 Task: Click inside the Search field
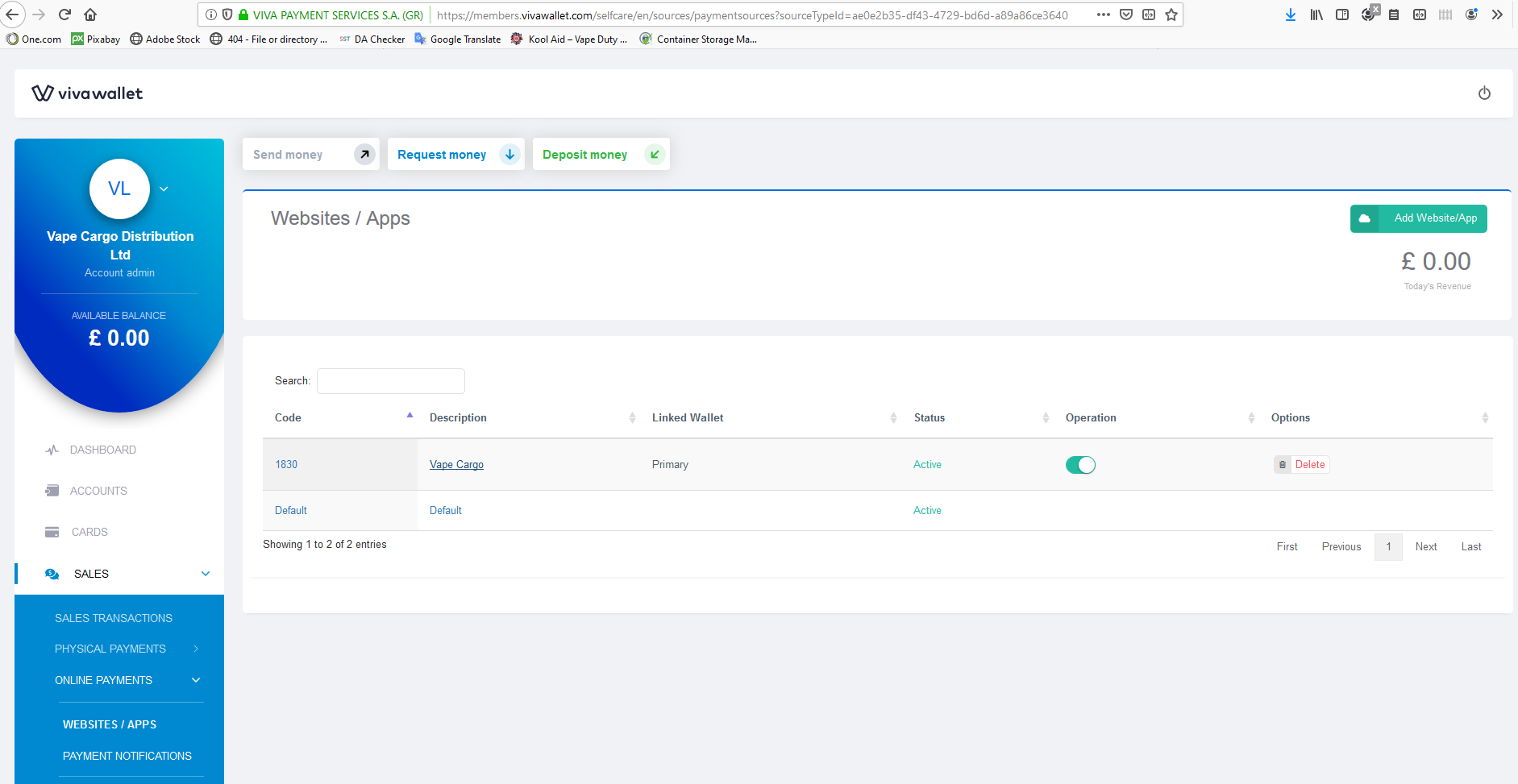coord(390,380)
